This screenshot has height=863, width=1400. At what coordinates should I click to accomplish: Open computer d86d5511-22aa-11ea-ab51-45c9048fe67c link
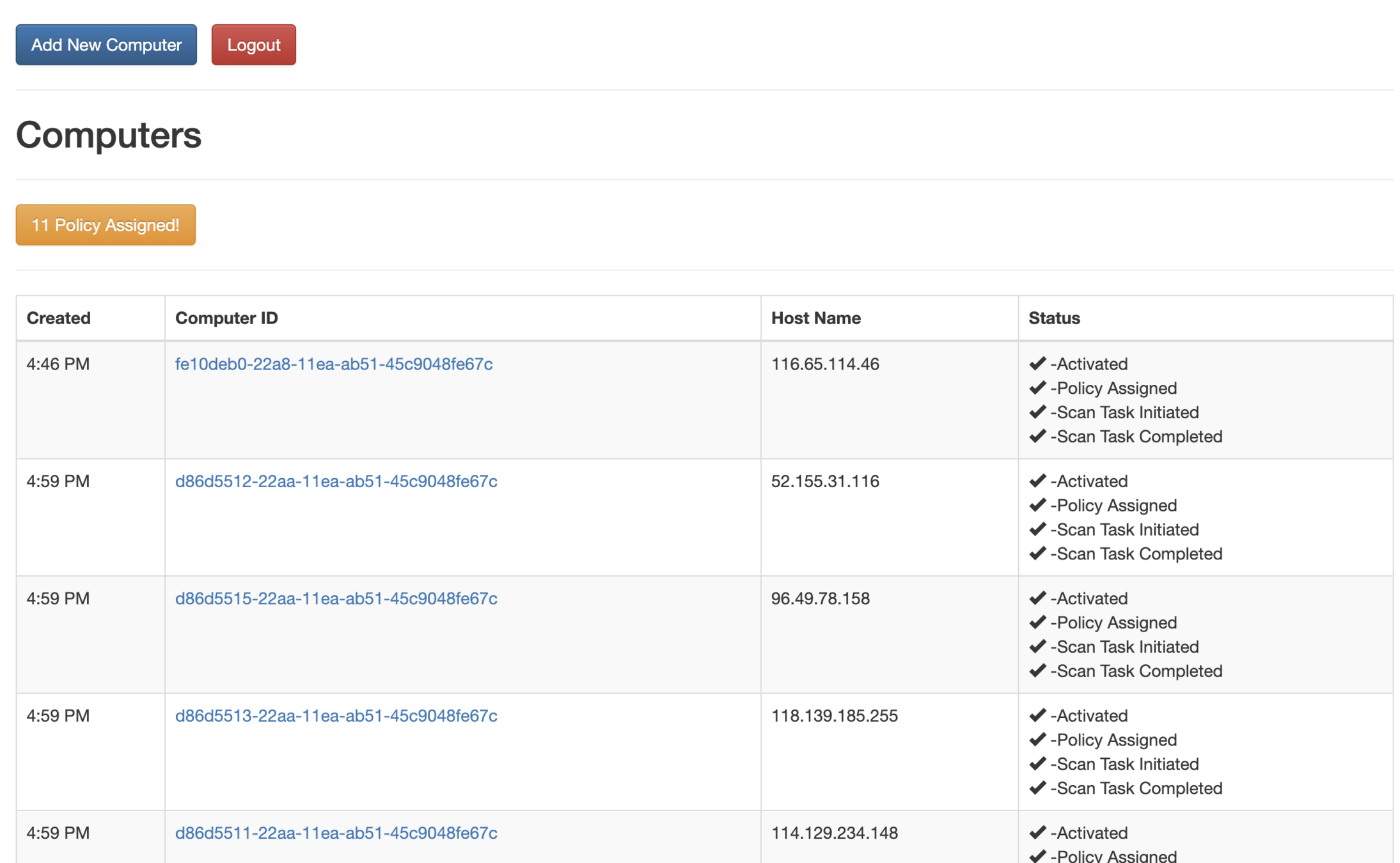(336, 832)
